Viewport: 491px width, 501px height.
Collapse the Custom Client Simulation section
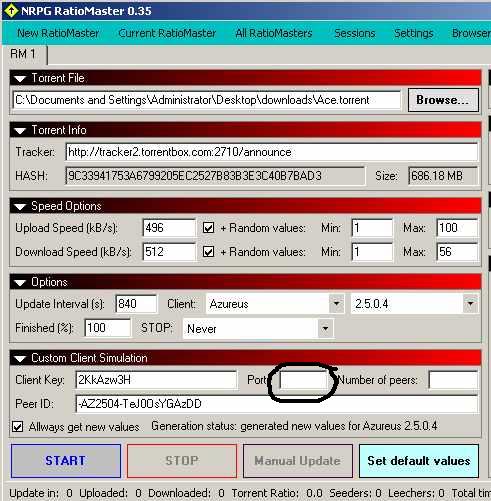coord(20,359)
